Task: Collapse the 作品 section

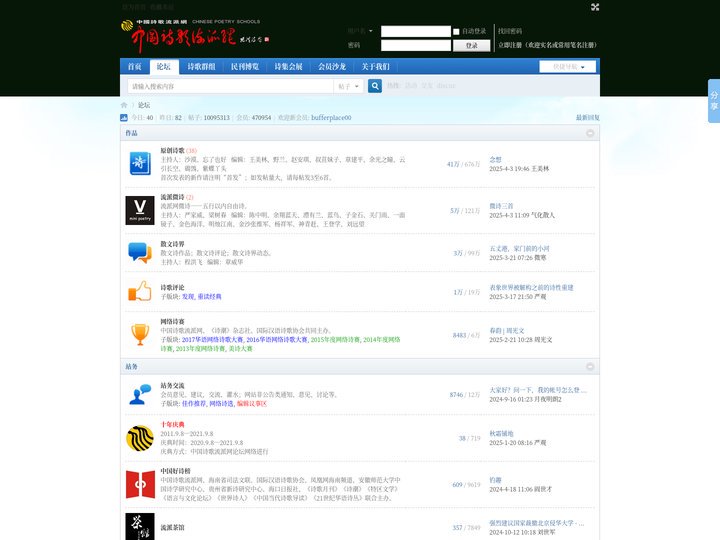Action: click(x=590, y=133)
